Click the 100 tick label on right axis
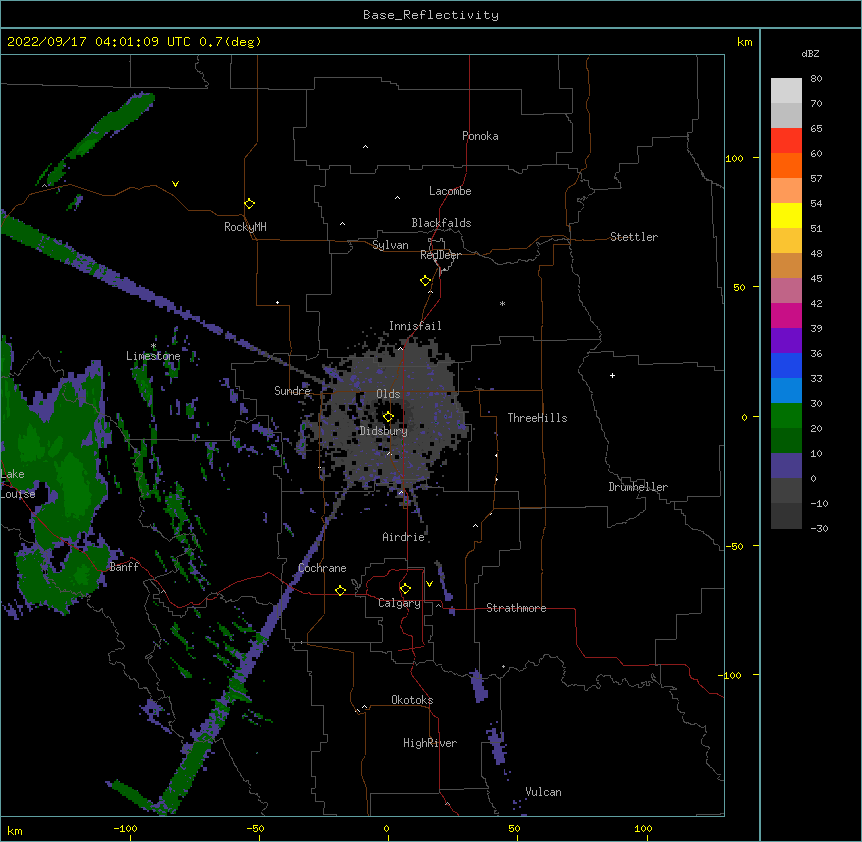Screen dimensions: 862x842 (734, 158)
